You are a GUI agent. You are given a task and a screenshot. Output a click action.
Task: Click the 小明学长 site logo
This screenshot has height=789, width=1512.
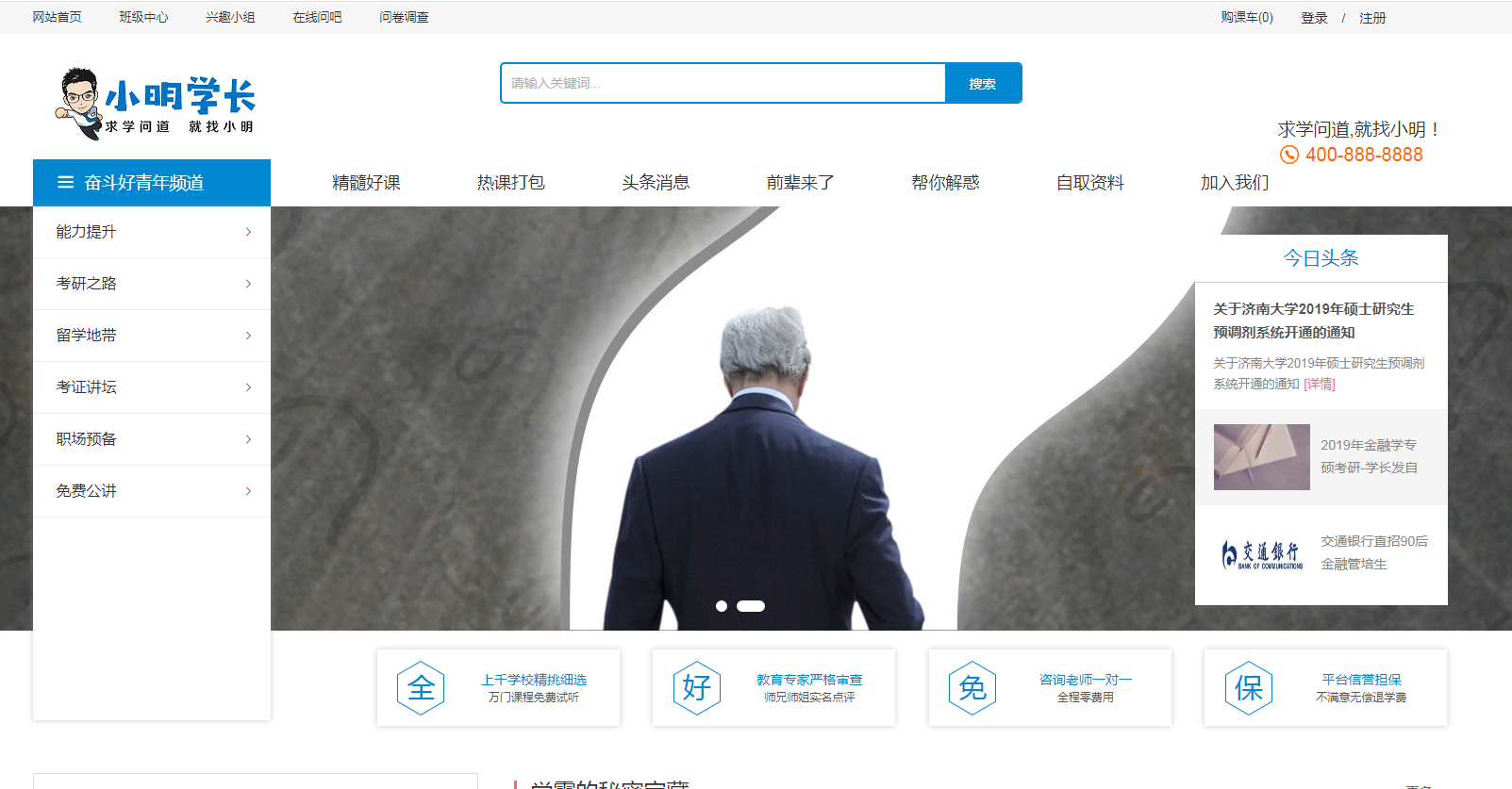click(x=156, y=103)
